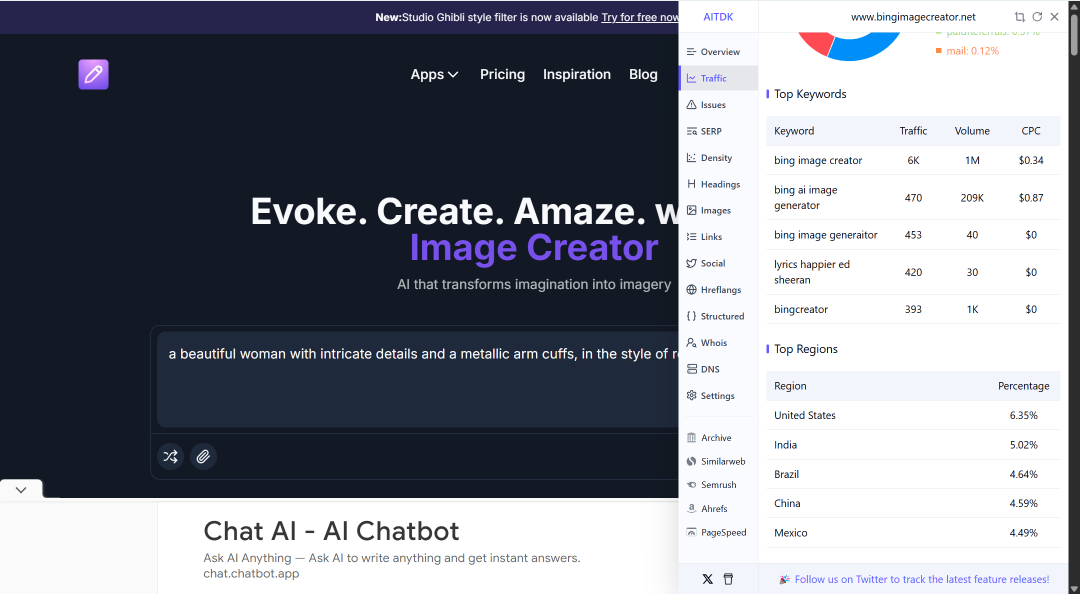Click the India region row
Viewport: 1080px width, 594px height.
tap(913, 444)
